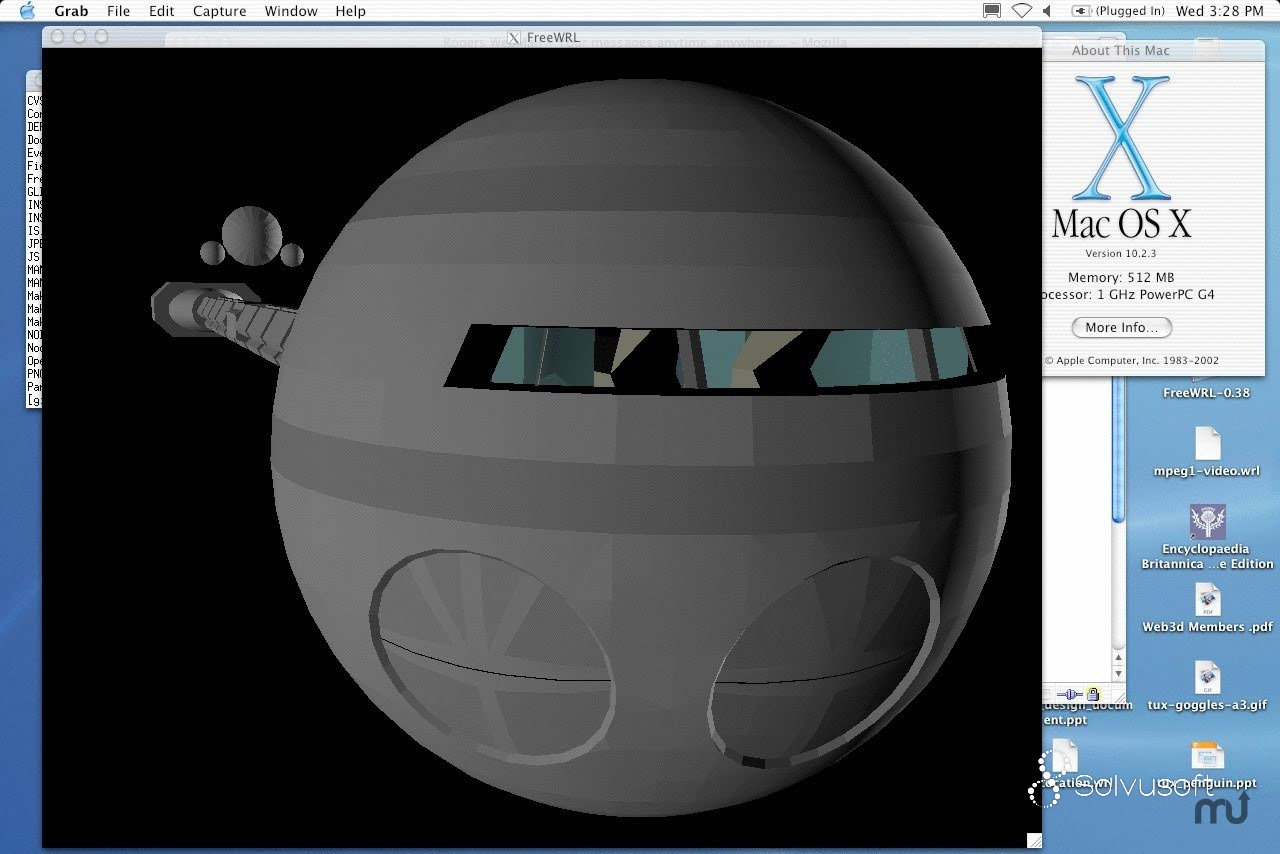Select the mpeg1-video.wrl file icon
Screen dimensions: 1280x854
pyautogui.click(x=1207, y=443)
